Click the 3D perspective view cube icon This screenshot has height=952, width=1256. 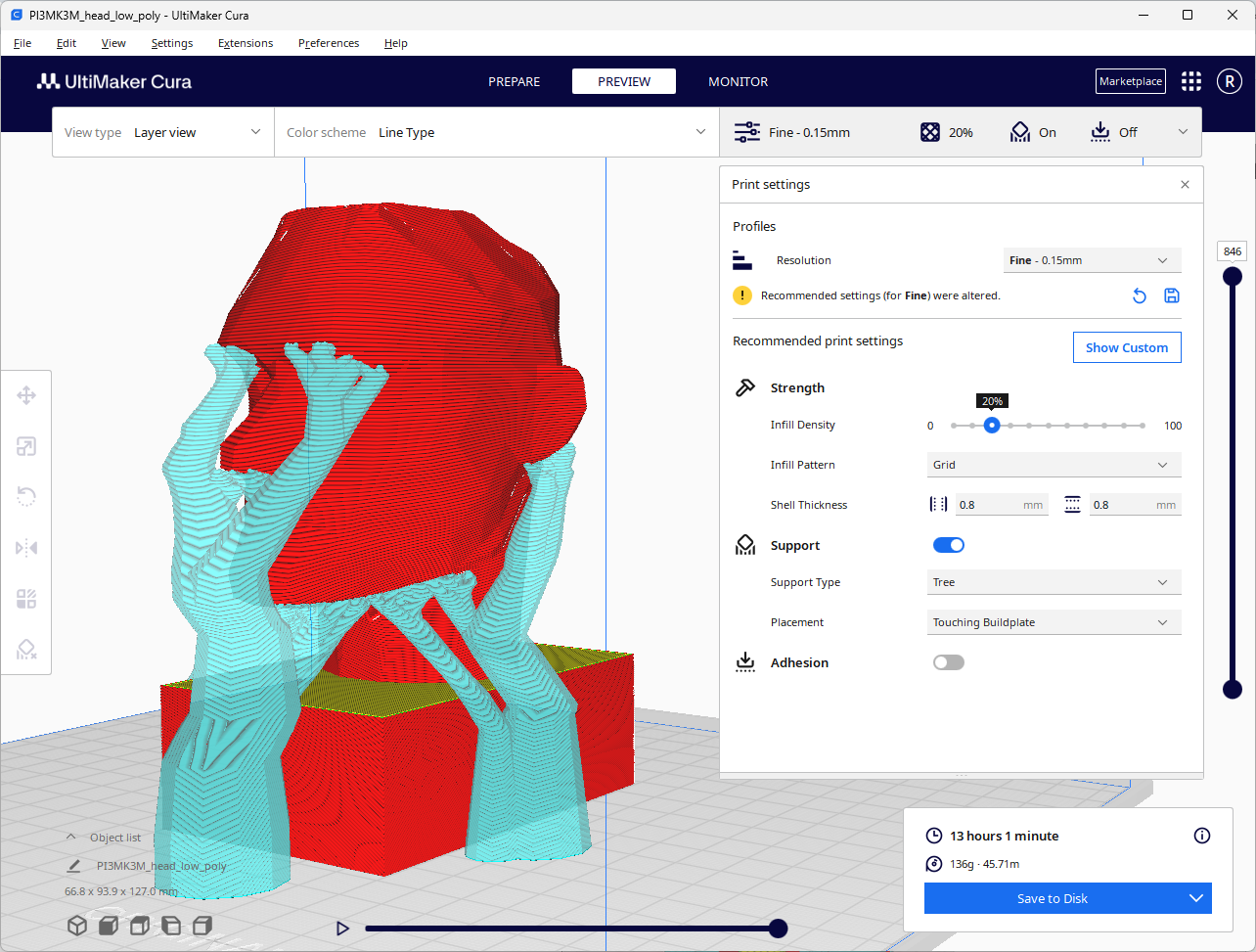76,926
